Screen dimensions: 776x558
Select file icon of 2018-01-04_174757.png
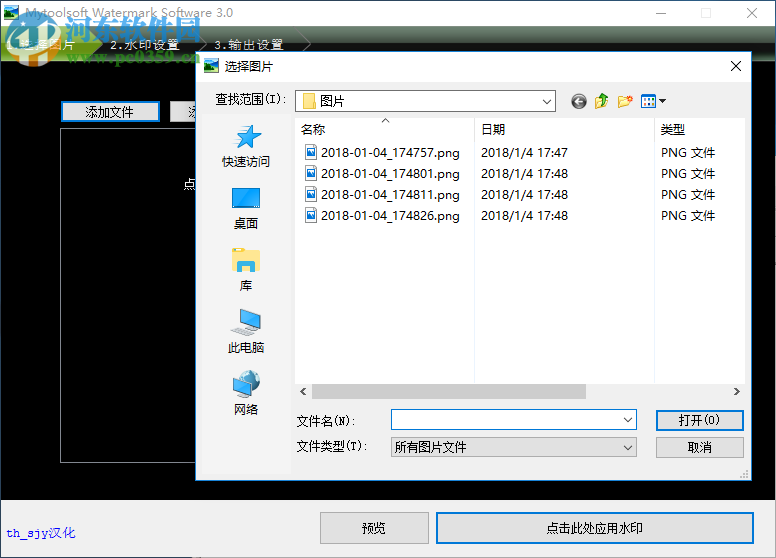[311, 152]
